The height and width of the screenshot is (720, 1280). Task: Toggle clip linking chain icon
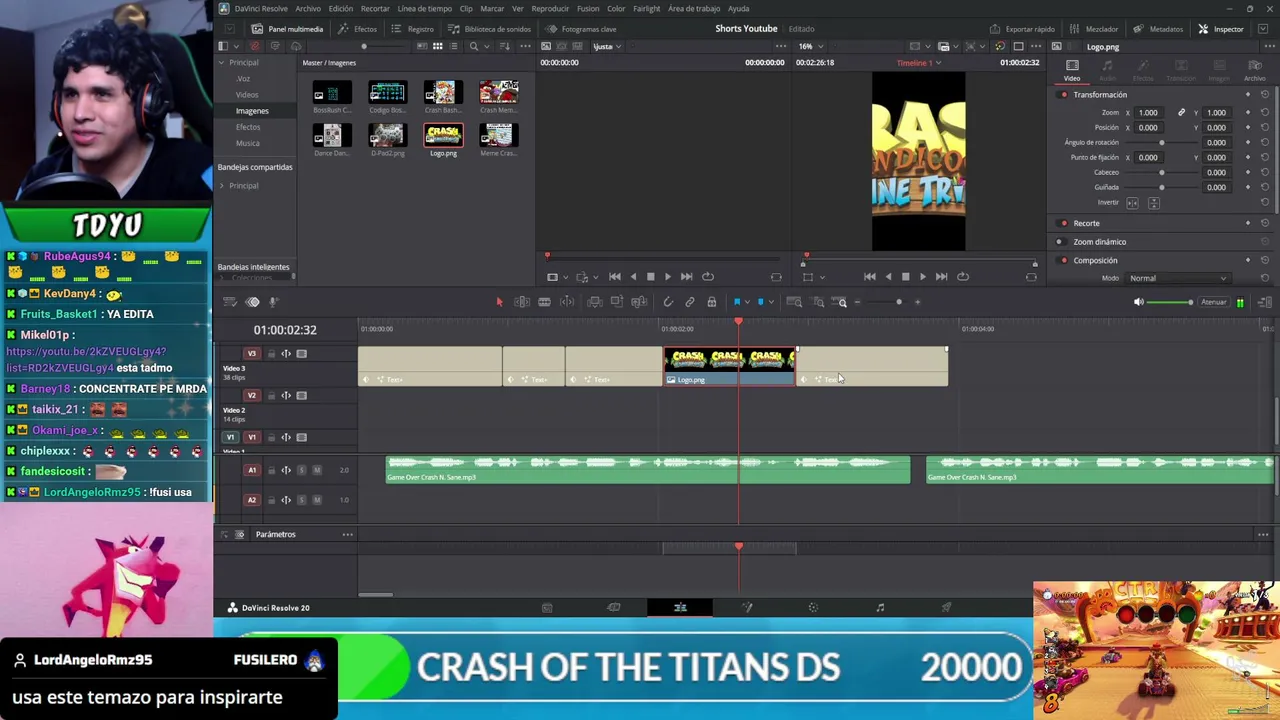690,302
